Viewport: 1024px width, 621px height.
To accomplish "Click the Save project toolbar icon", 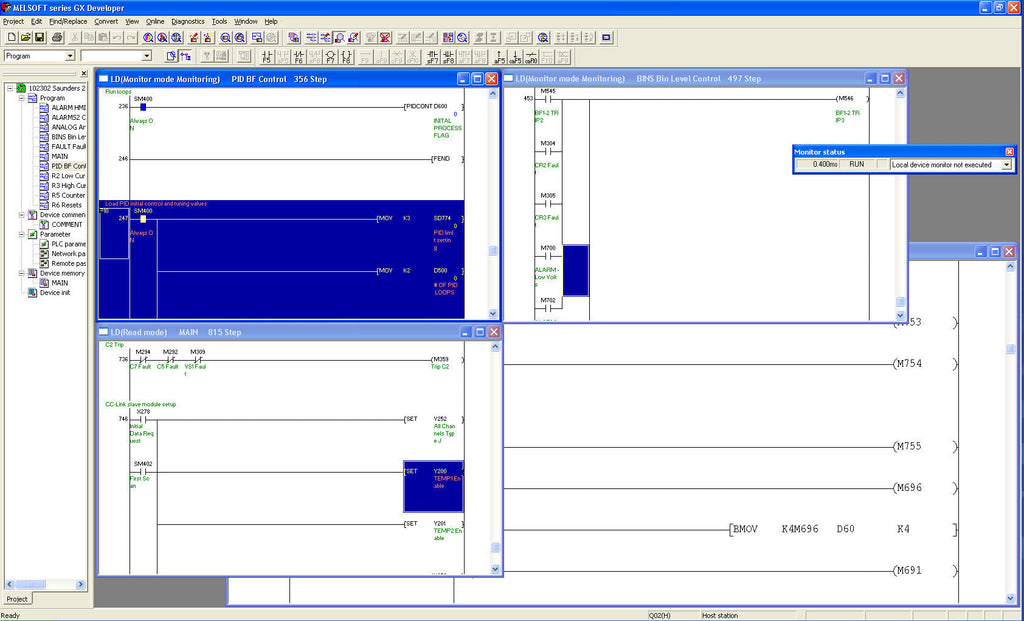I will [x=42, y=37].
